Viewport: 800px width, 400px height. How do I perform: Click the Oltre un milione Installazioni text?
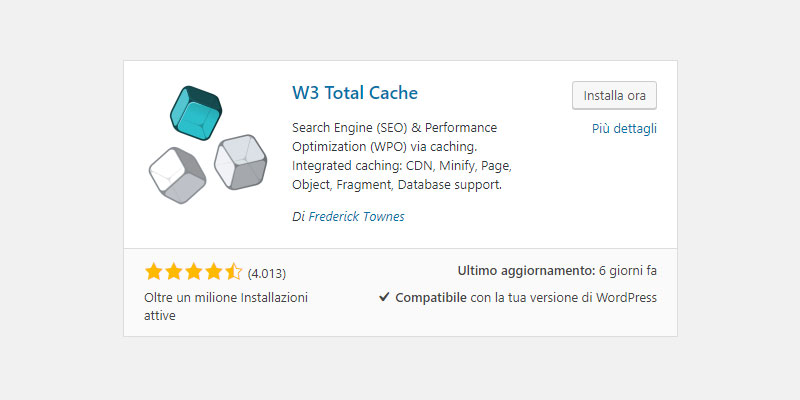[x=226, y=306]
